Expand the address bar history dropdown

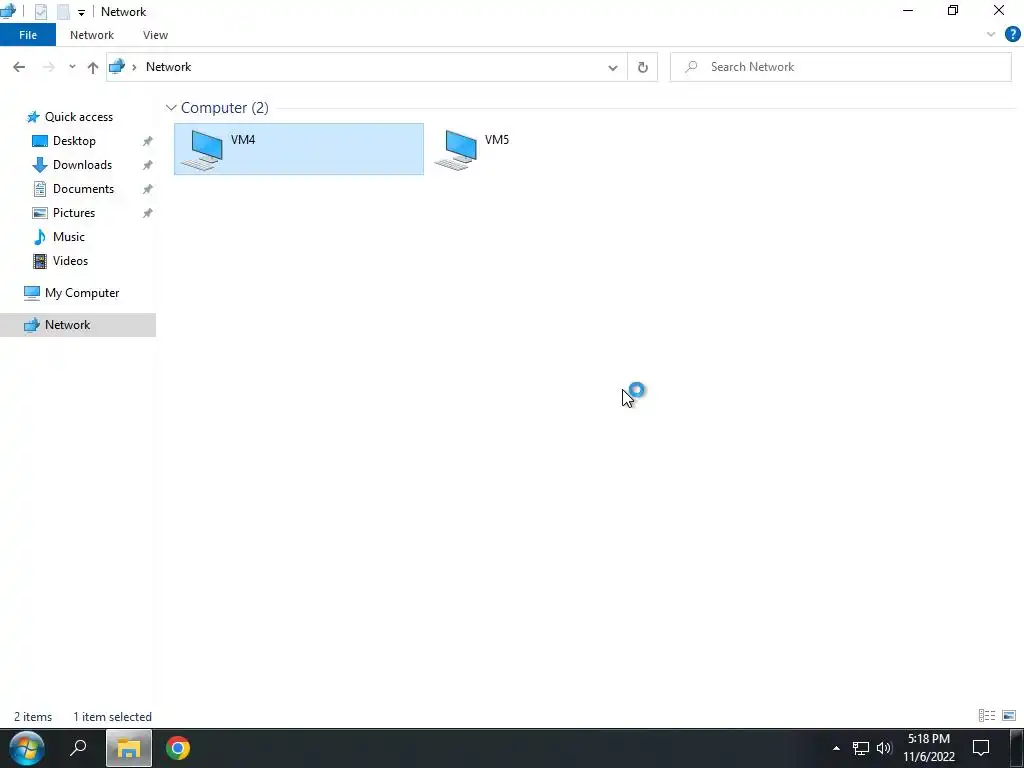(613, 67)
